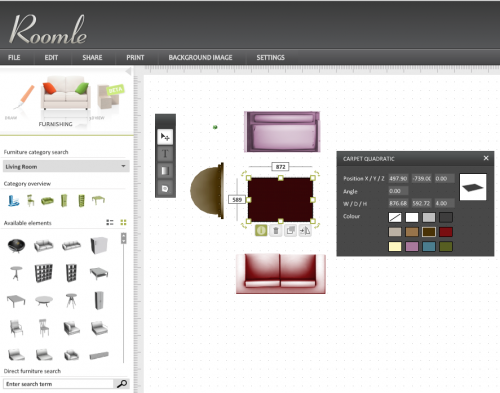This screenshot has height=393, width=500.
Task: Mirror the carpet with flip icon
Action: point(305,230)
